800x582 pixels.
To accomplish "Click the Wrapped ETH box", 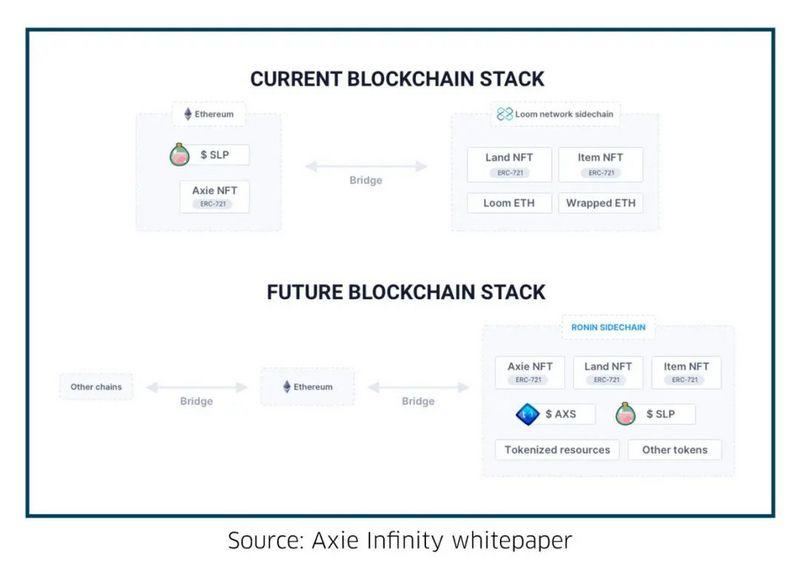I will 601,203.
